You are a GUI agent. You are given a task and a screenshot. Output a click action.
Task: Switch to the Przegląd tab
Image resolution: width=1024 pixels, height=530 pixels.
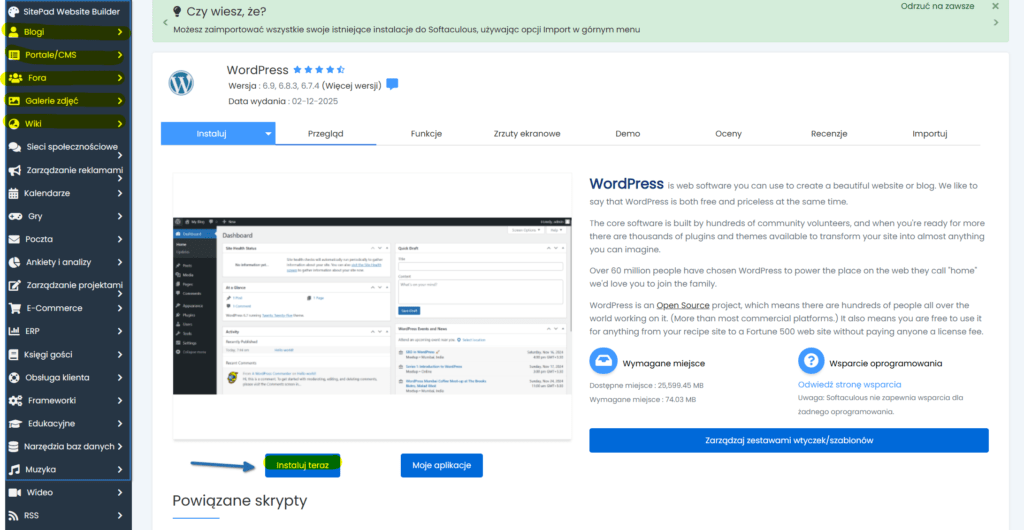pos(325,134)
